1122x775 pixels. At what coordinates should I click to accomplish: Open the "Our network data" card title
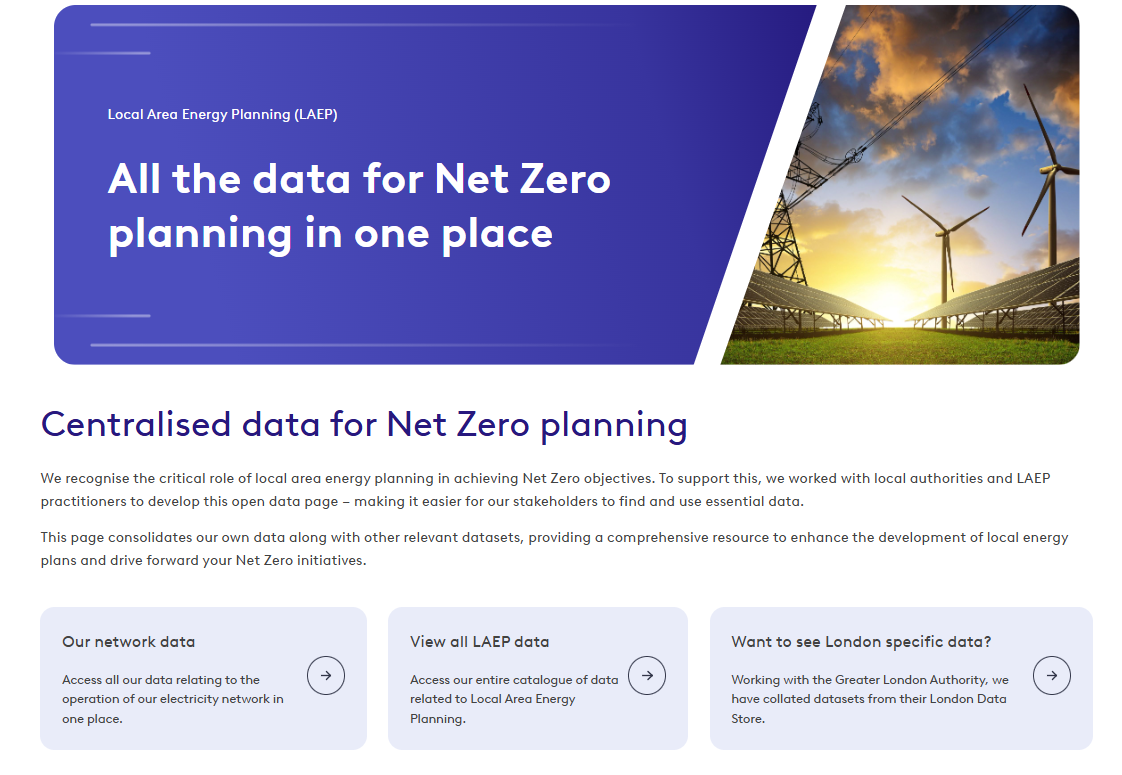coord(128,642)
